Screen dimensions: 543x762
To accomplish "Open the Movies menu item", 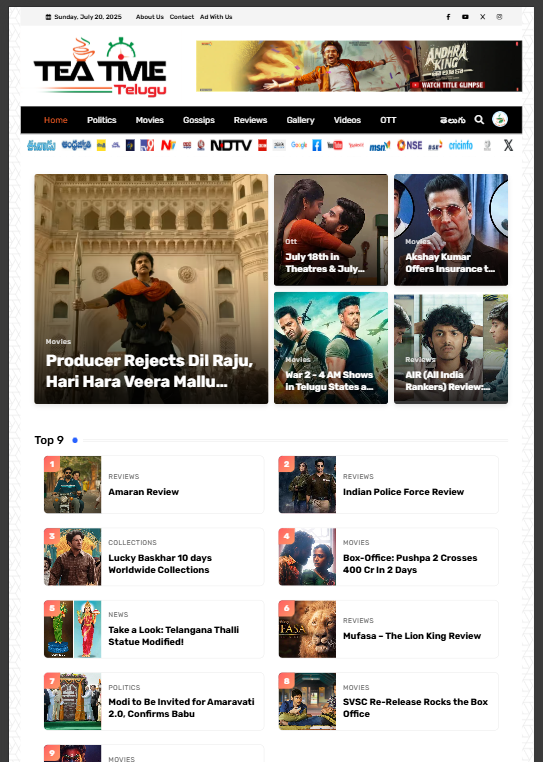I will point(150,120).
